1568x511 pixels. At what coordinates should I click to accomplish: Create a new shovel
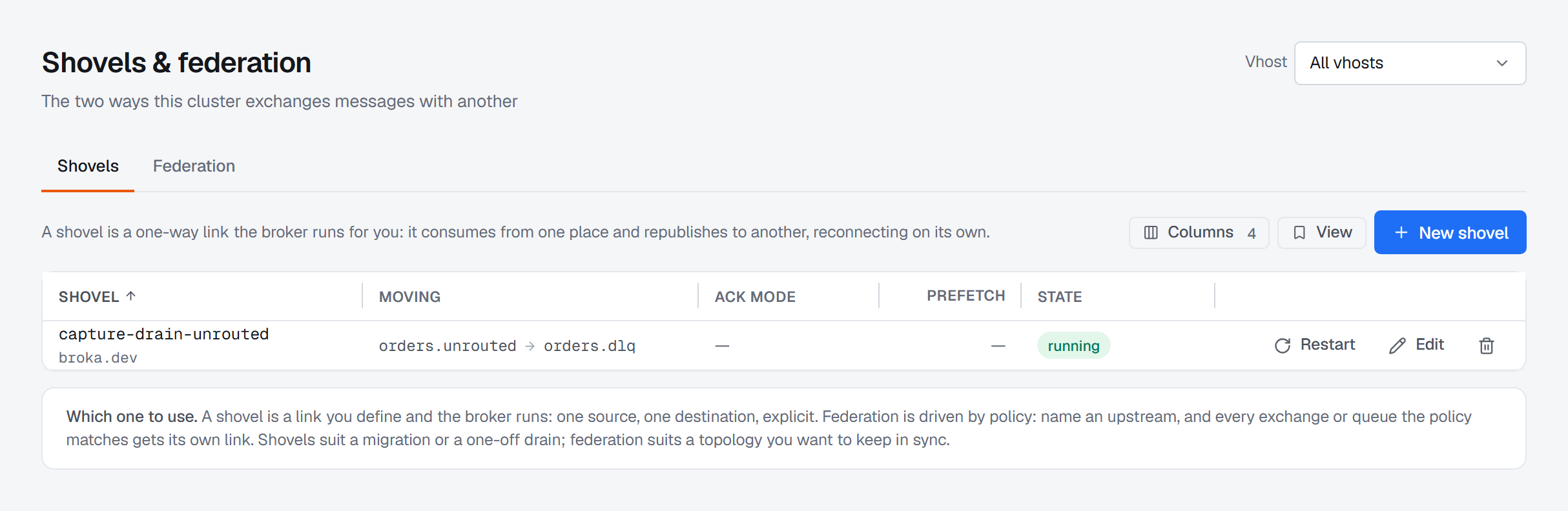click(x=1450, y=232)
